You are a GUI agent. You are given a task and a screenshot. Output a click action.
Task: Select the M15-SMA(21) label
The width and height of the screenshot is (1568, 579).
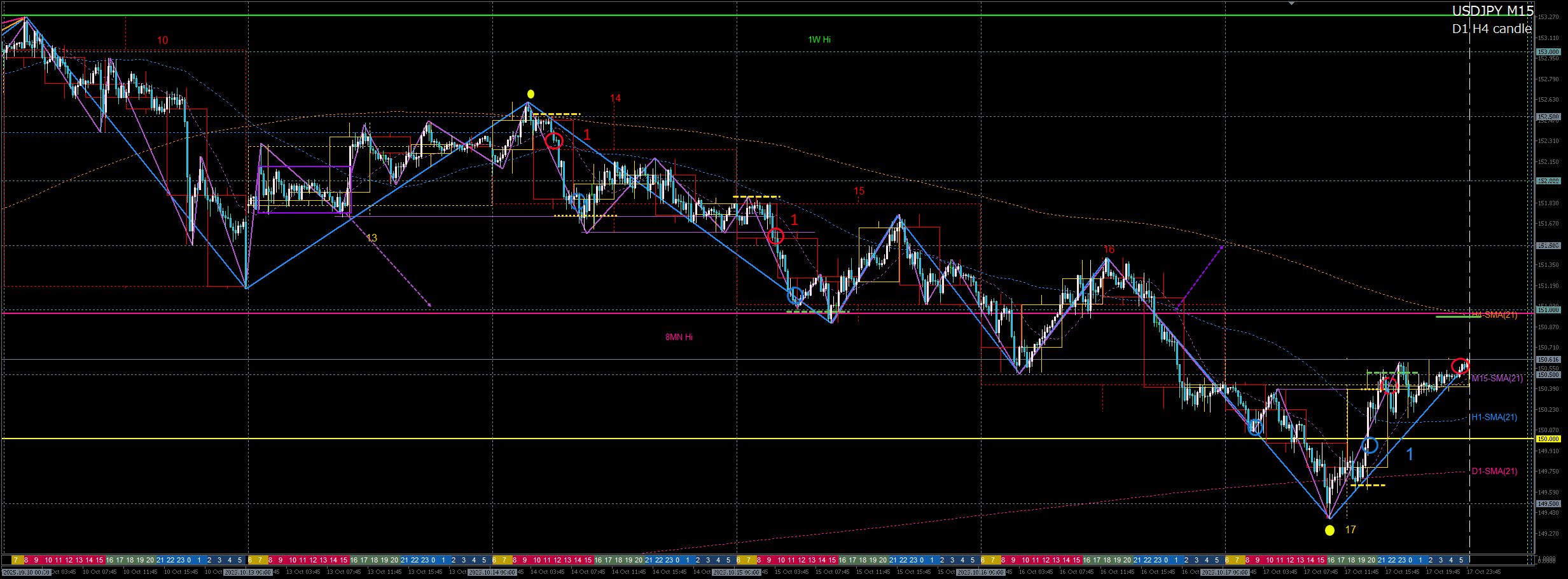[x=1497, y=378]
